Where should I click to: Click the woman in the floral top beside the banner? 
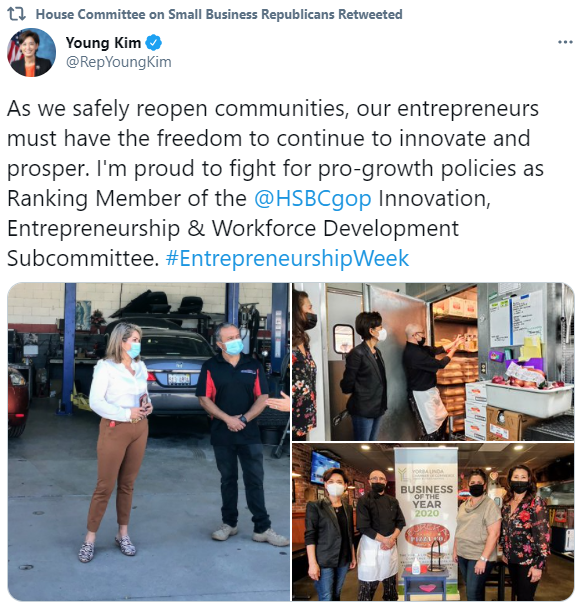[x=524, y=531]
